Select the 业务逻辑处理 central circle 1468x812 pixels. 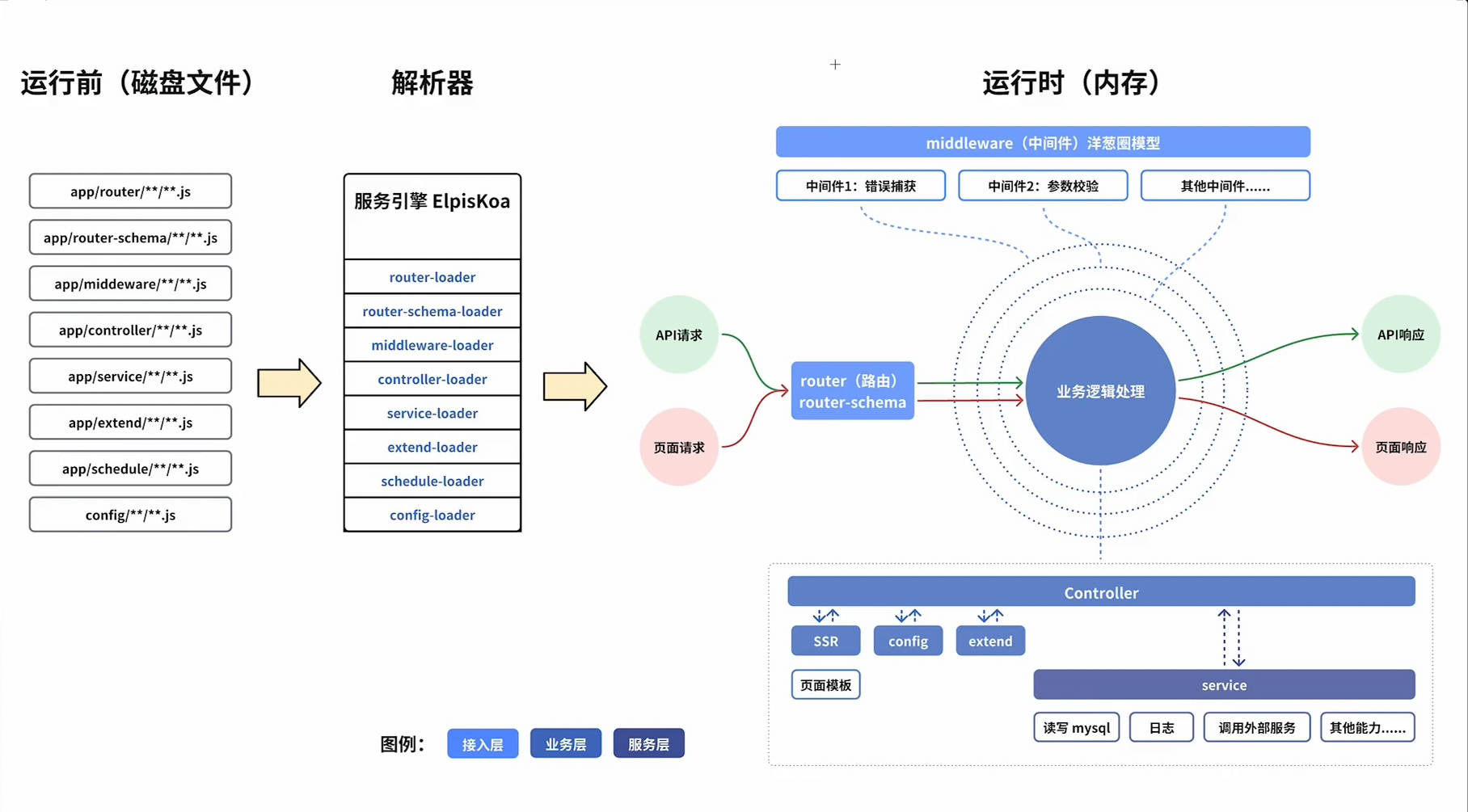click(x=1100, y=390)
